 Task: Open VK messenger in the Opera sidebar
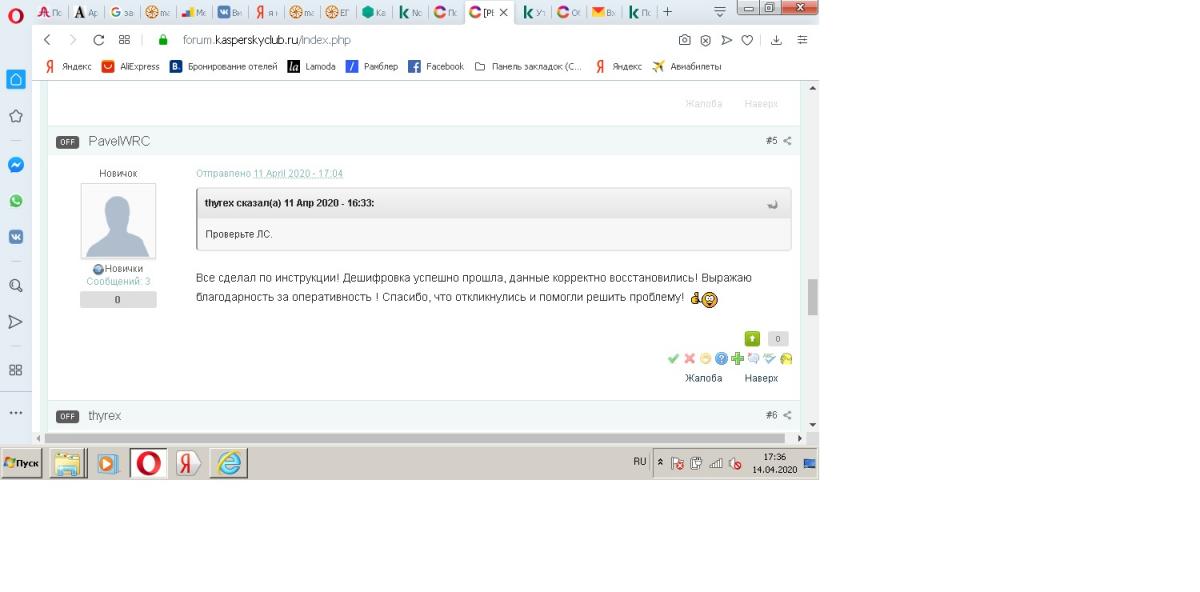pyautogui.click(x=16, y=237)
